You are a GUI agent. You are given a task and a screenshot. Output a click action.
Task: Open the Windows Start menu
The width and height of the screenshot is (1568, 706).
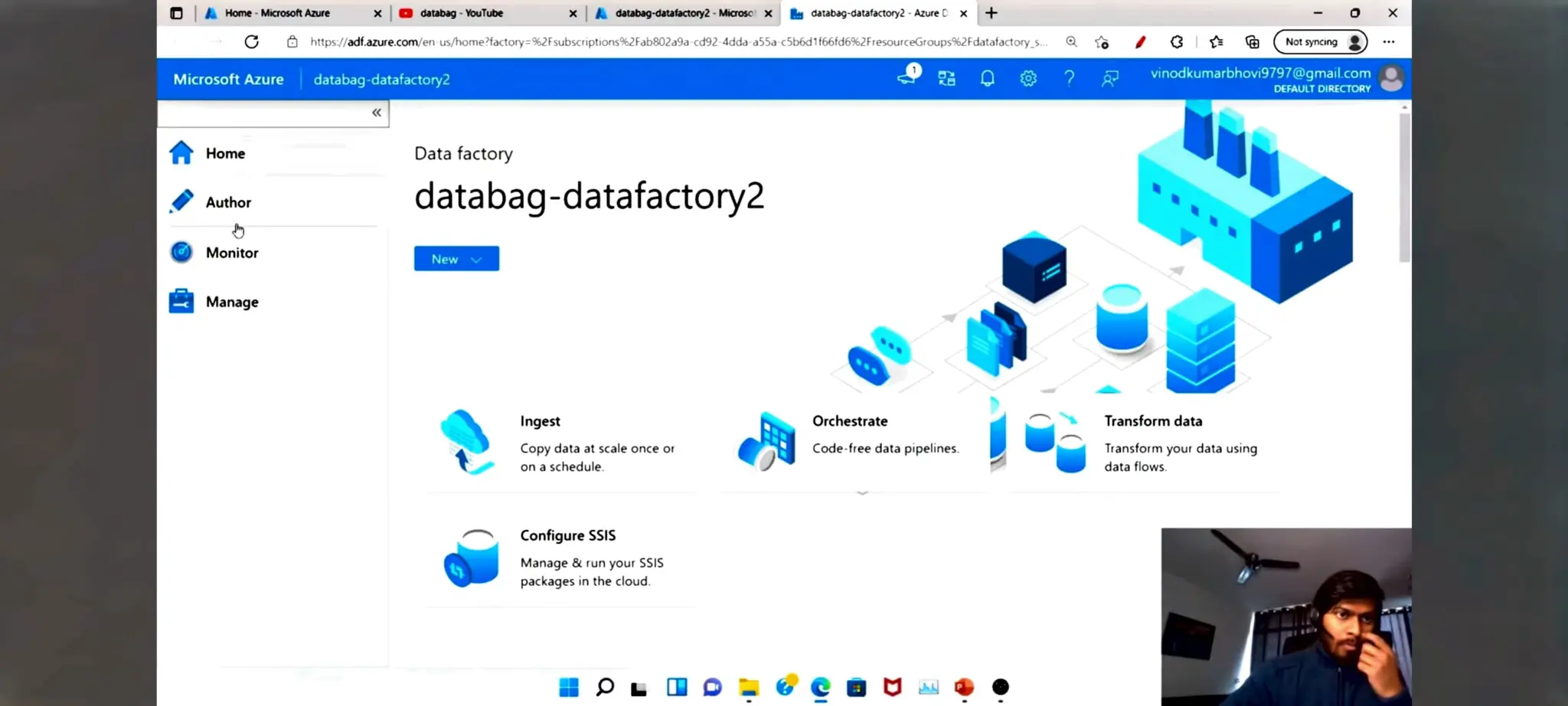[x=569, y=687]
